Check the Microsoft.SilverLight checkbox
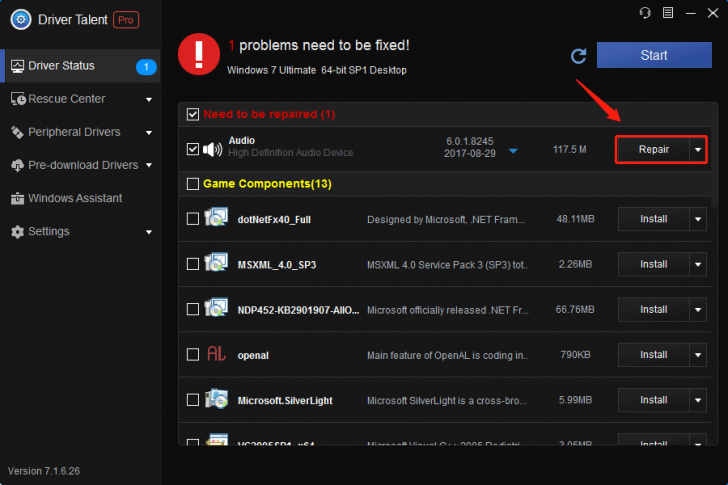The height and width of the screenshot is (485, 728). [193, 400]
